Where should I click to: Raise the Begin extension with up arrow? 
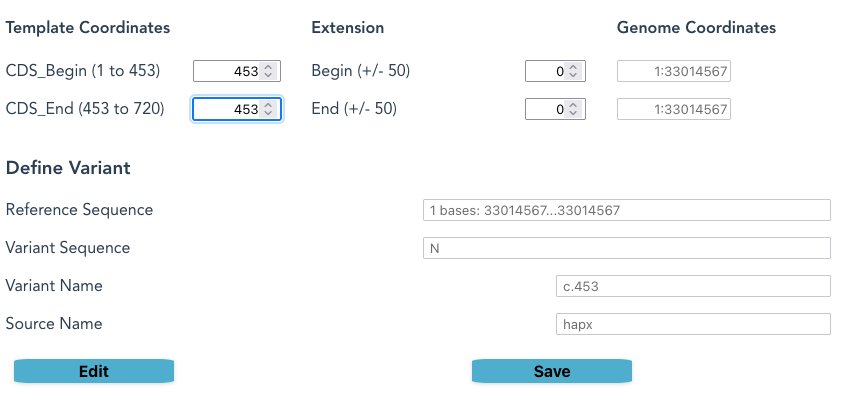click(572, 67)
